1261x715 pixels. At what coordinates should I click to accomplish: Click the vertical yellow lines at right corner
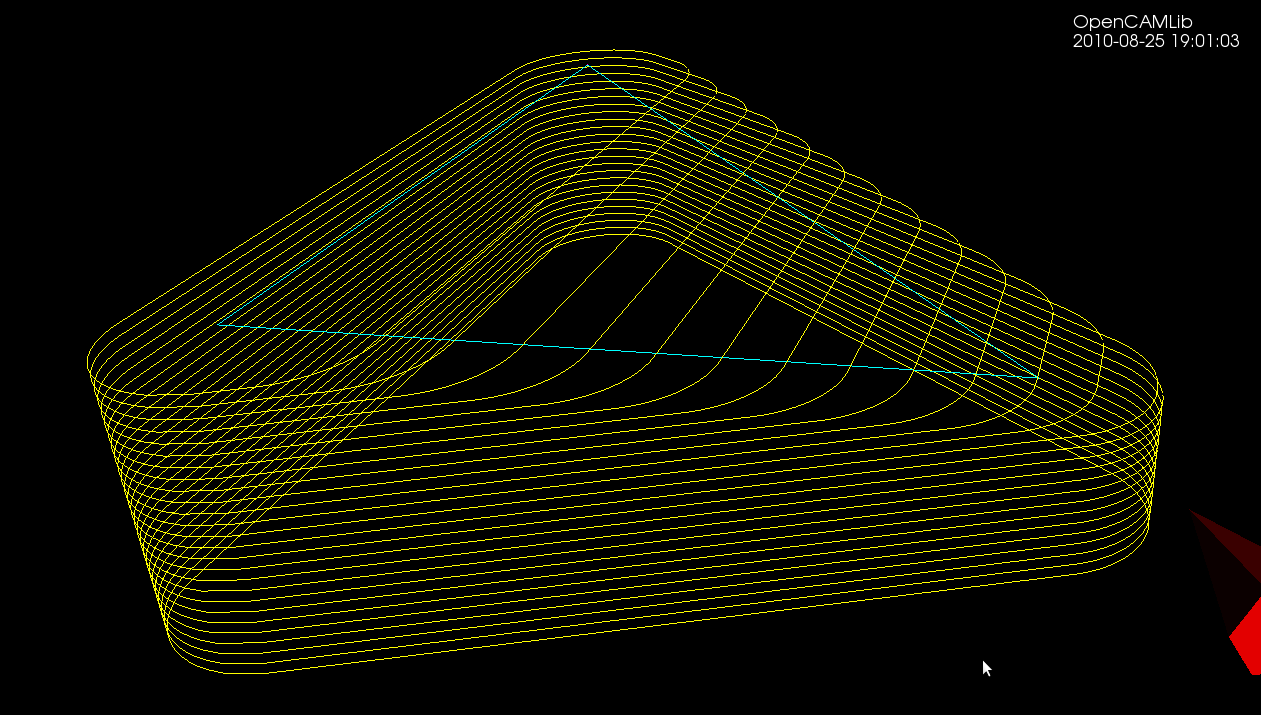pos(1155,460)
